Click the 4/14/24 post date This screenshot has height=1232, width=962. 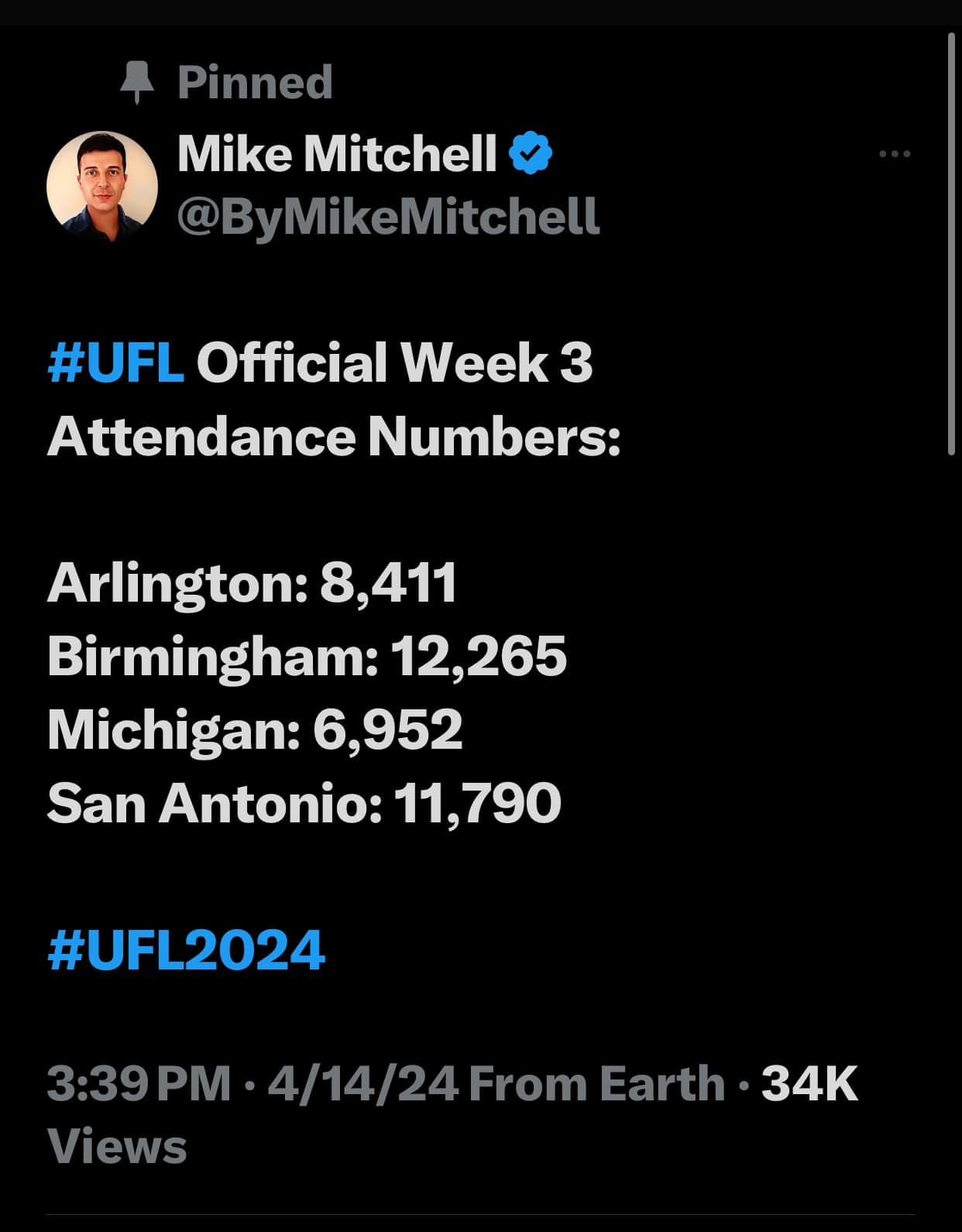pos(362,1083)
